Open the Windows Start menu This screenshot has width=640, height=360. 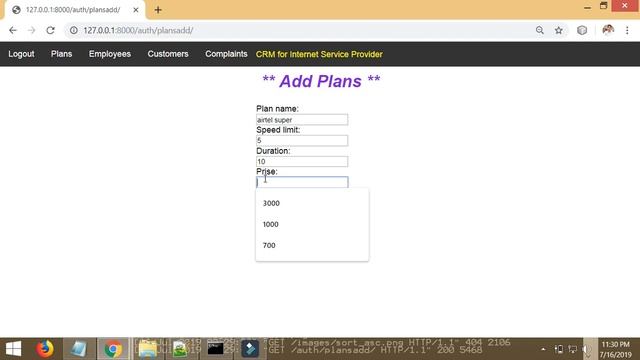click(13, 349)
